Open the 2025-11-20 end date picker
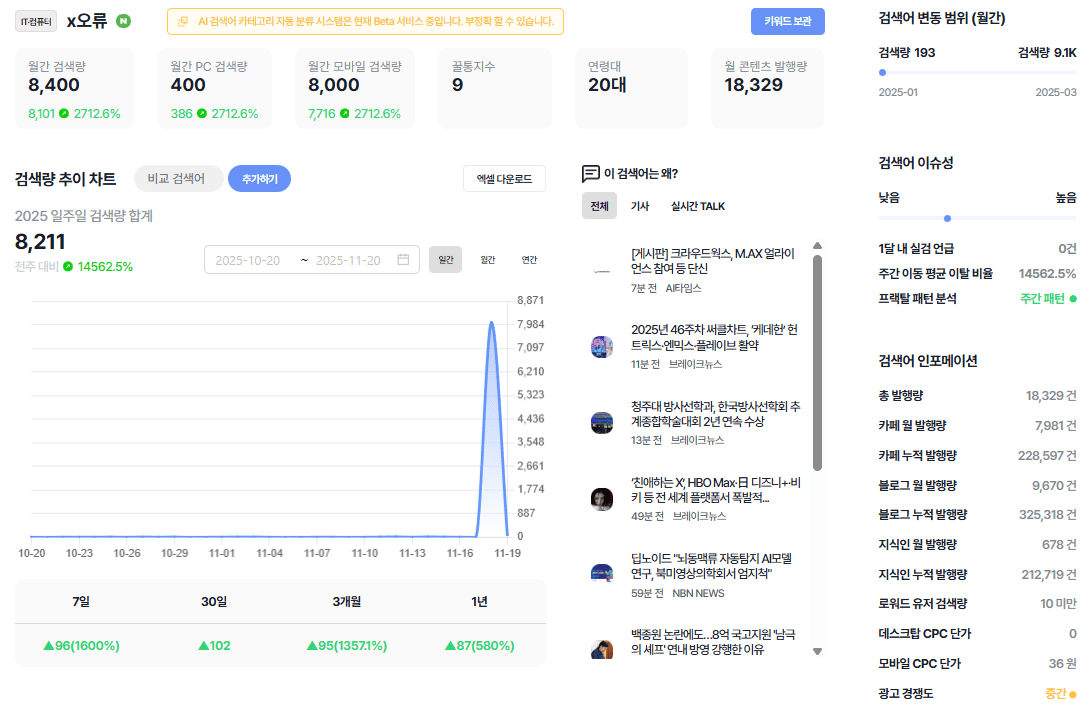This screenshot has height=708, width=1090. (x=348, y=260)
